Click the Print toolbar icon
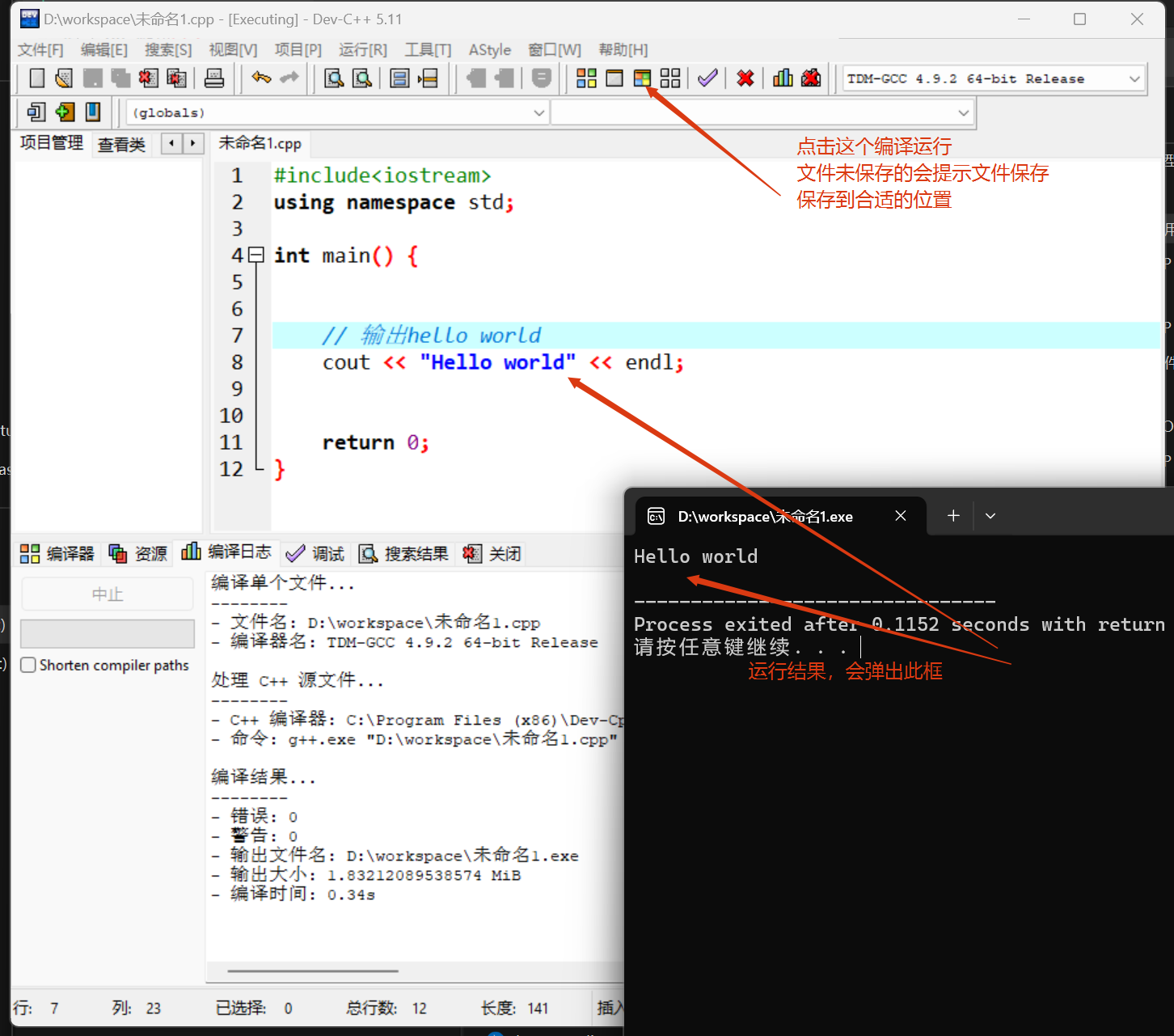The height and width of the screenshot is (1036, 1174). click(214, 78)
